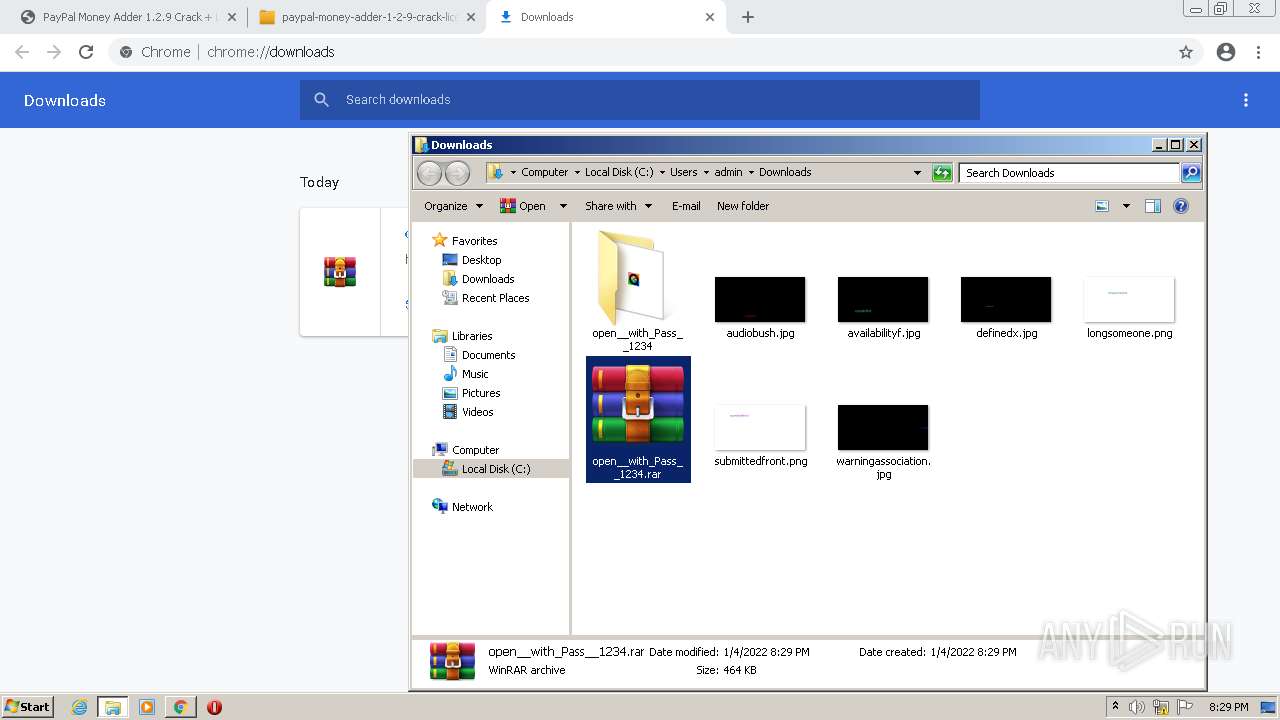Click the Explorer Back navigation button
1280x720 pixels.
click(429, 173)
